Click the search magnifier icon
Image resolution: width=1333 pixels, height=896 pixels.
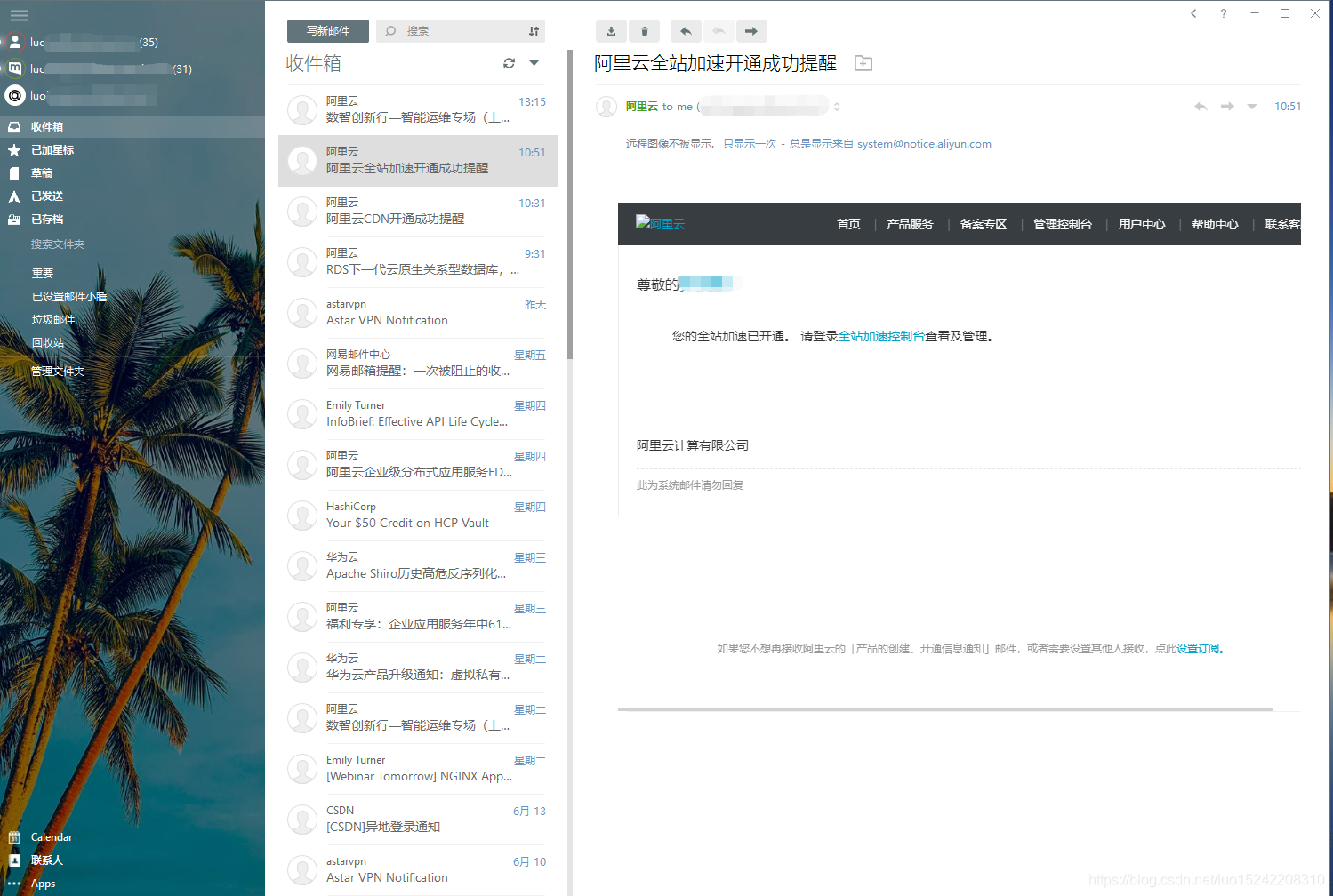[390, 31]
